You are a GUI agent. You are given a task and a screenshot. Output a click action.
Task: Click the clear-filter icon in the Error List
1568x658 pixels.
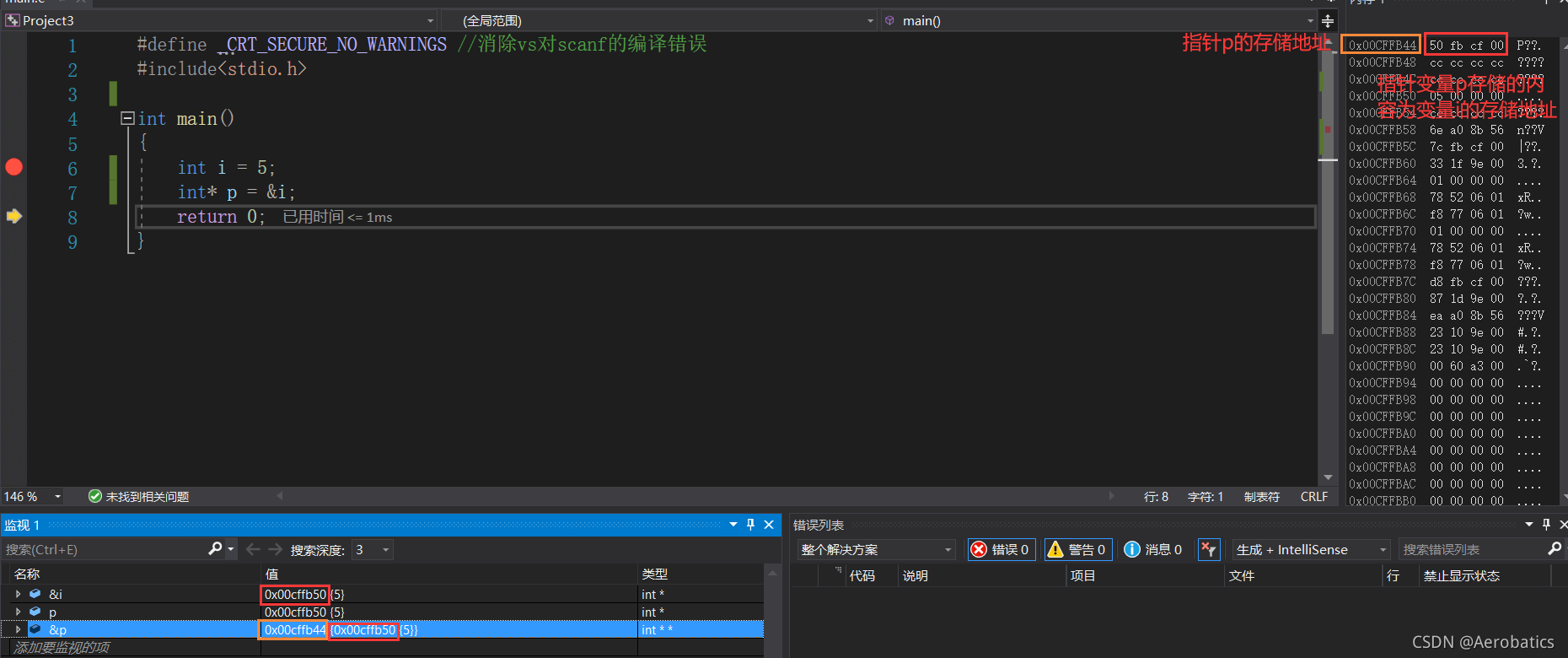pyautogui.click(x=1209, y=549)
